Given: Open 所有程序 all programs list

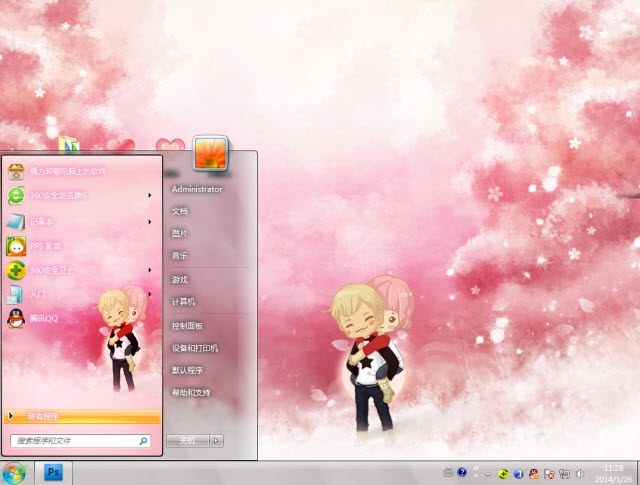Looking at the screenshot, I should 82,416.
